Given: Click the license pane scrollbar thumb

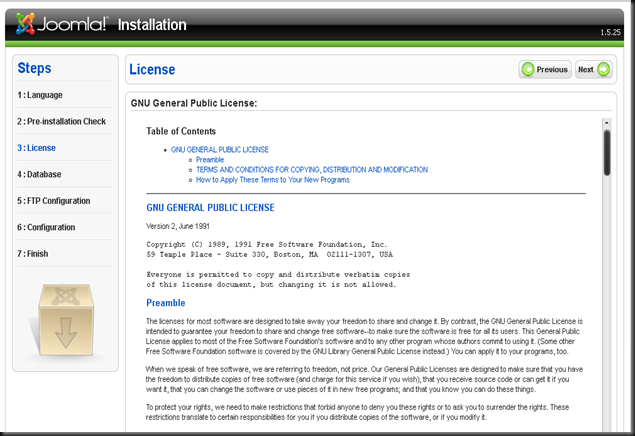Looking at the screenshot, I should click(607, 152).
